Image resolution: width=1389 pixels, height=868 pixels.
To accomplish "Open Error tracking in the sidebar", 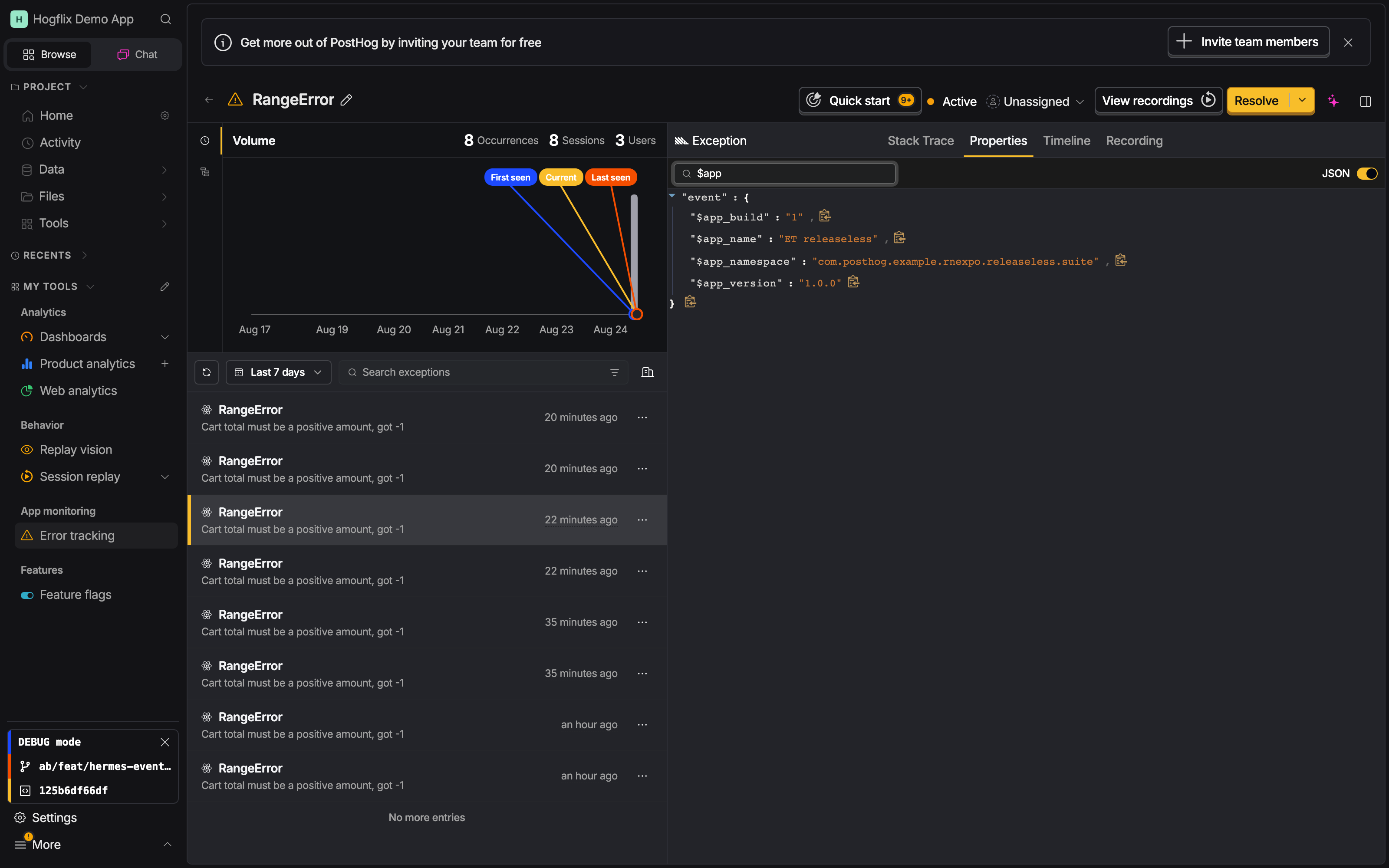I will click(x=96, y=535).
